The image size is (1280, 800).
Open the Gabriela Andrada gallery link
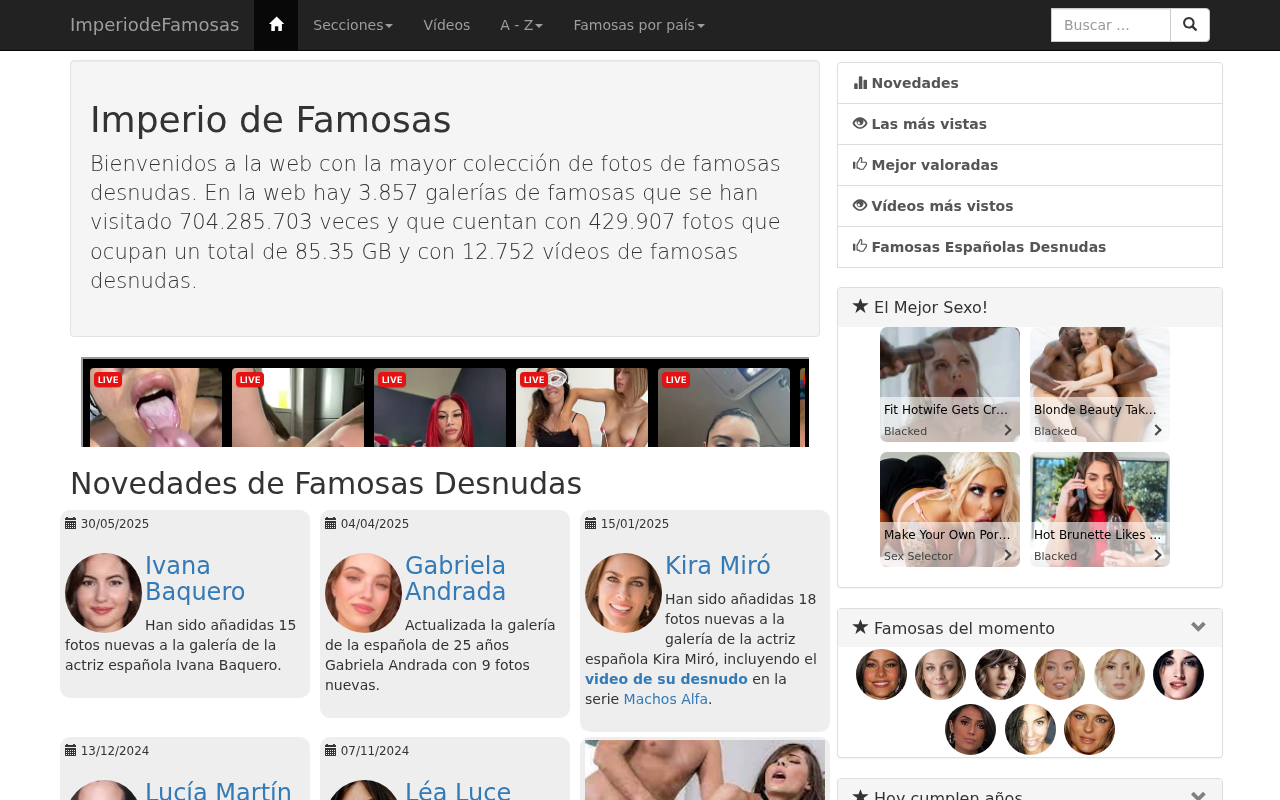(455, 579)
